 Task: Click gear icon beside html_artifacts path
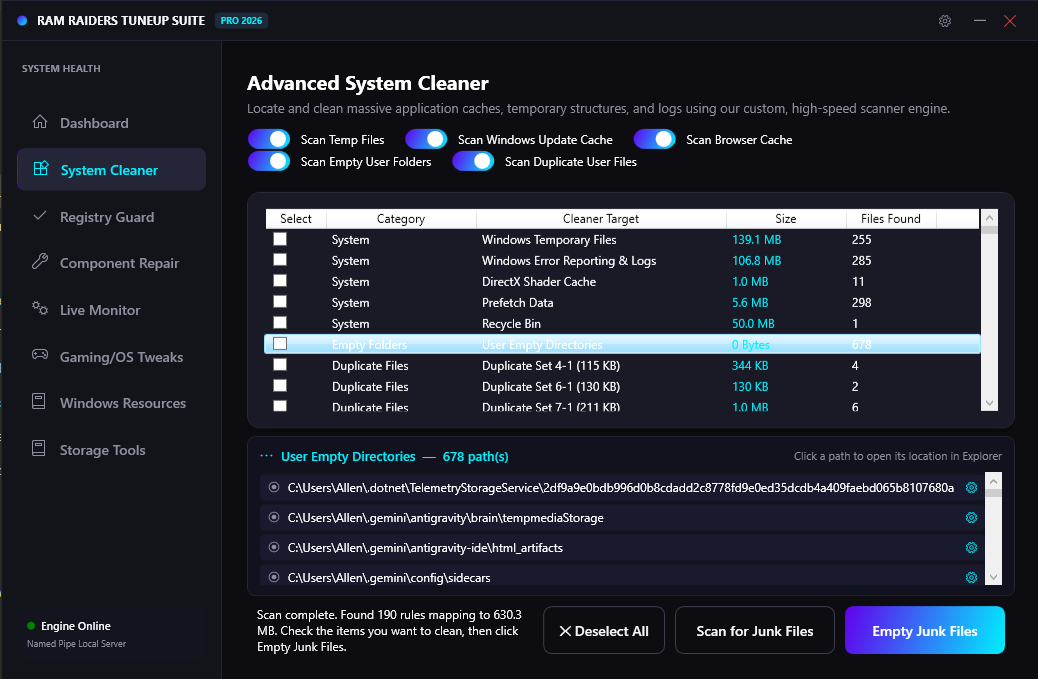(971, 547)
